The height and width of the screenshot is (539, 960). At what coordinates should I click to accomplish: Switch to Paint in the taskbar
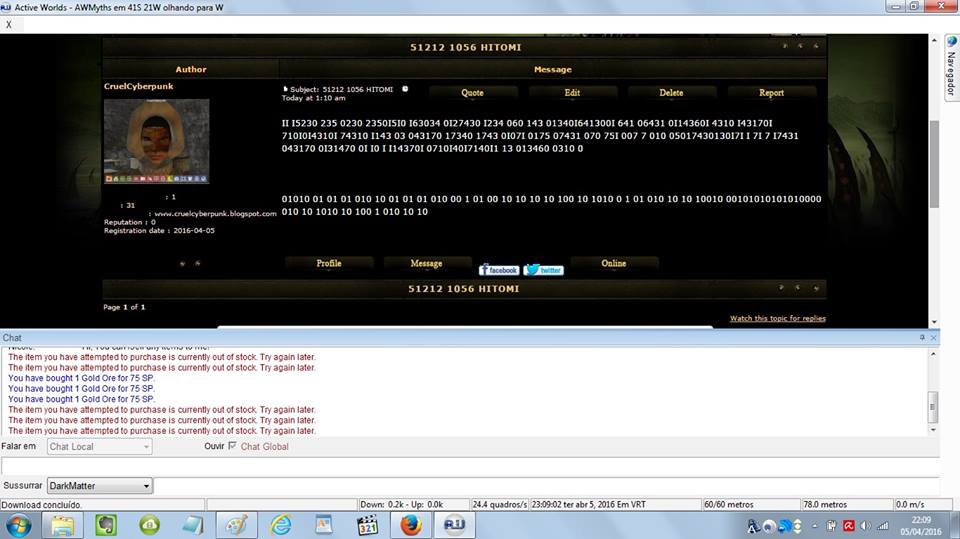pos(236,526)
